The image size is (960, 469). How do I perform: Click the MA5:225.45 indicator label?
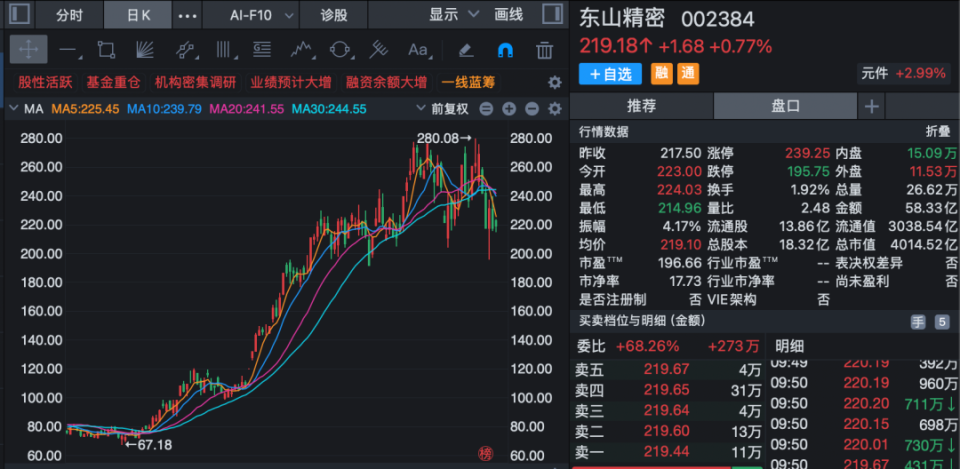click(85, 109)
